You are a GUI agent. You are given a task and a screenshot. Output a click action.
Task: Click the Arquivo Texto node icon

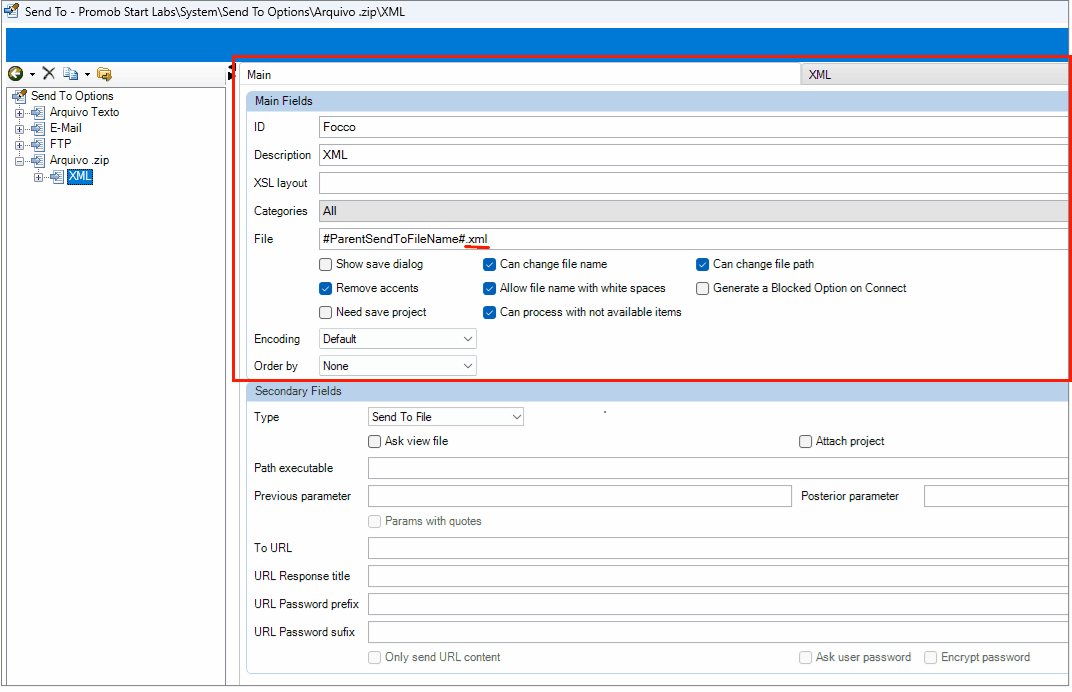[x=38, y=112]
